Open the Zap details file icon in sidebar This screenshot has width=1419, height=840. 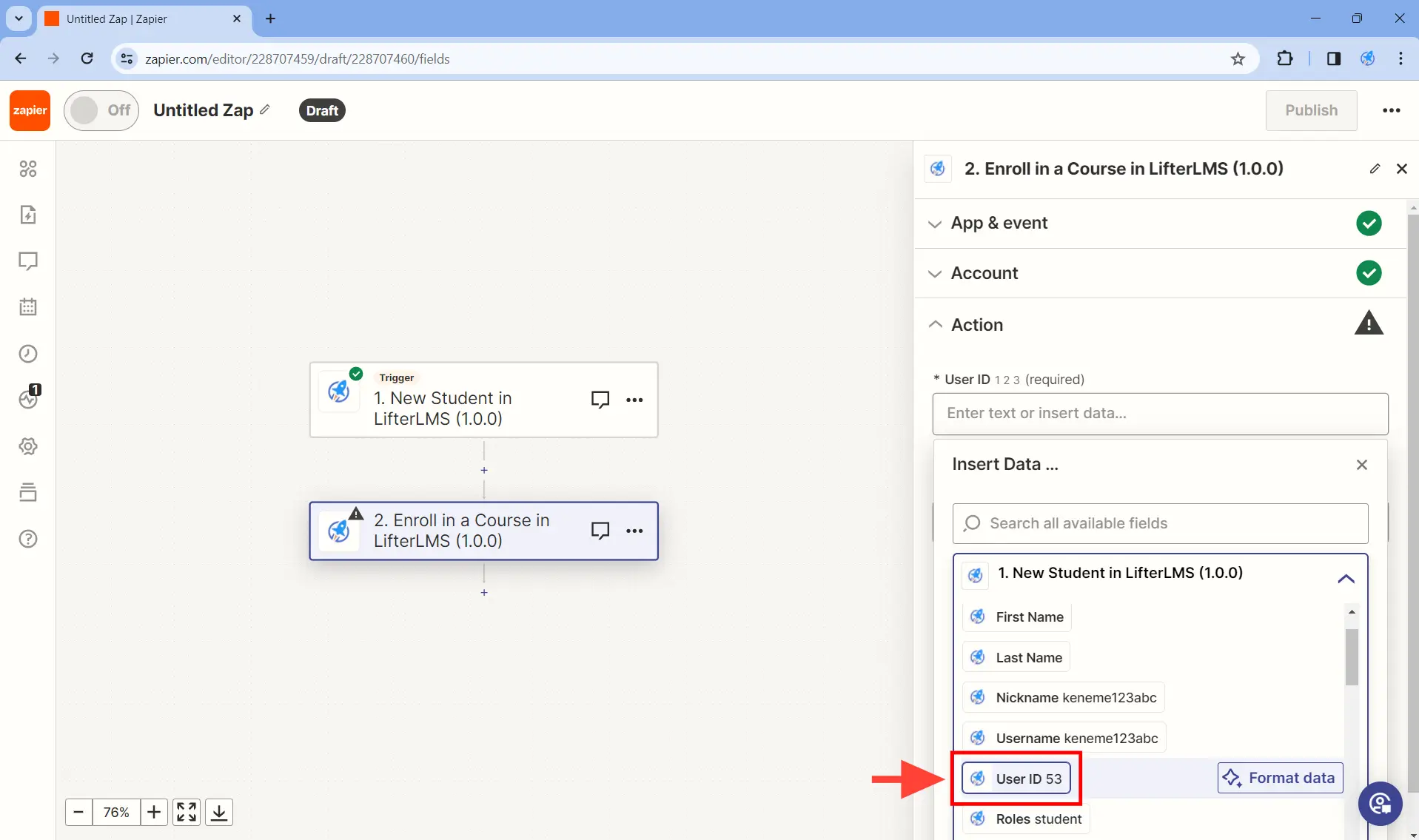point(28,215)
